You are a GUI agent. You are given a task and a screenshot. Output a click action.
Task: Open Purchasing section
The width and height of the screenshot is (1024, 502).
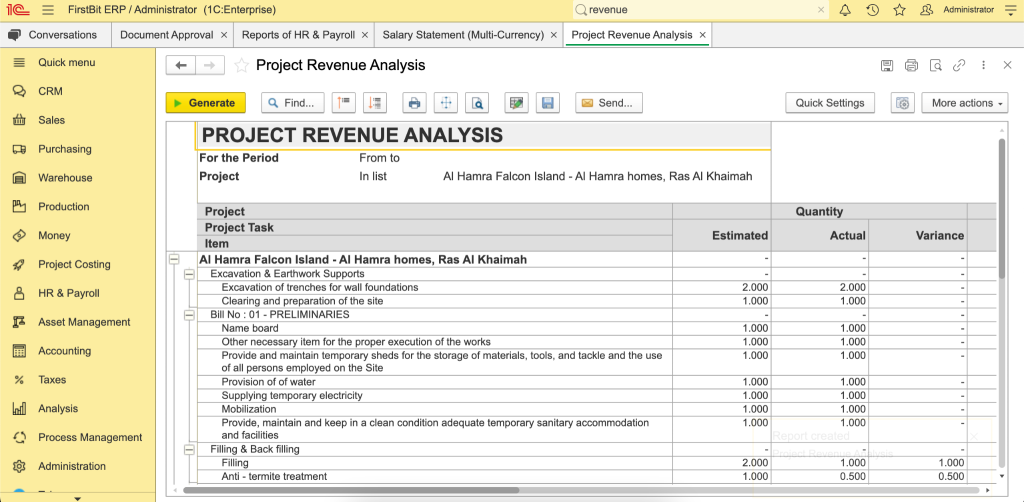point(78,149)
